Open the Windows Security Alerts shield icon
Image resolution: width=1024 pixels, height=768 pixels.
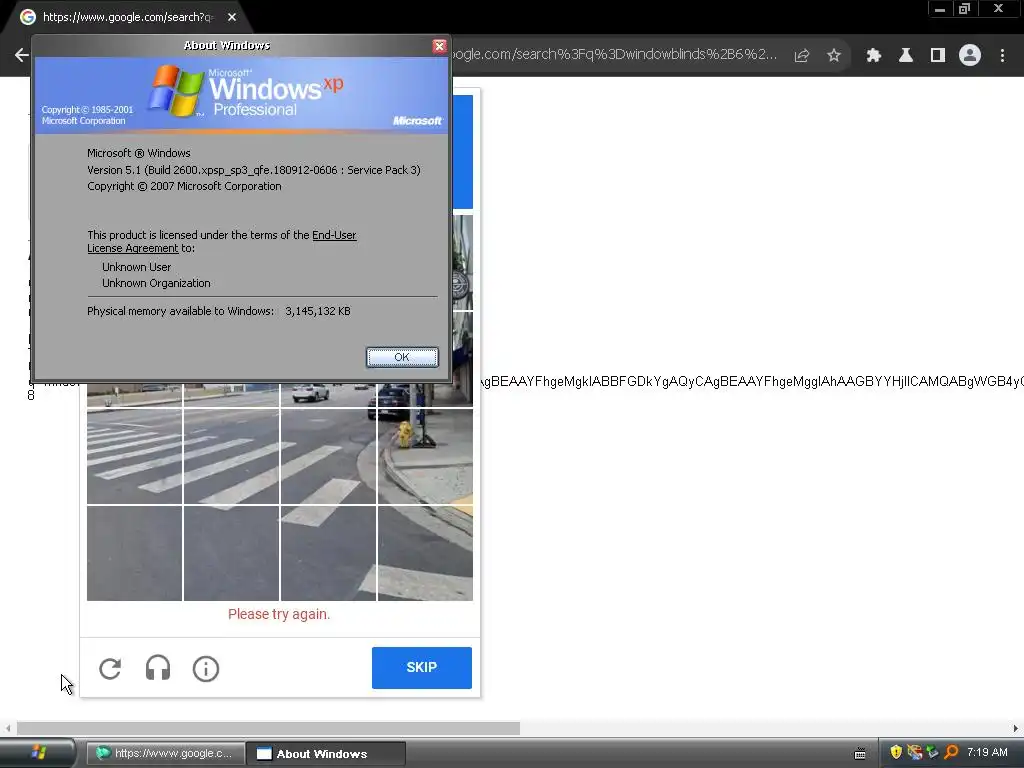896,752
